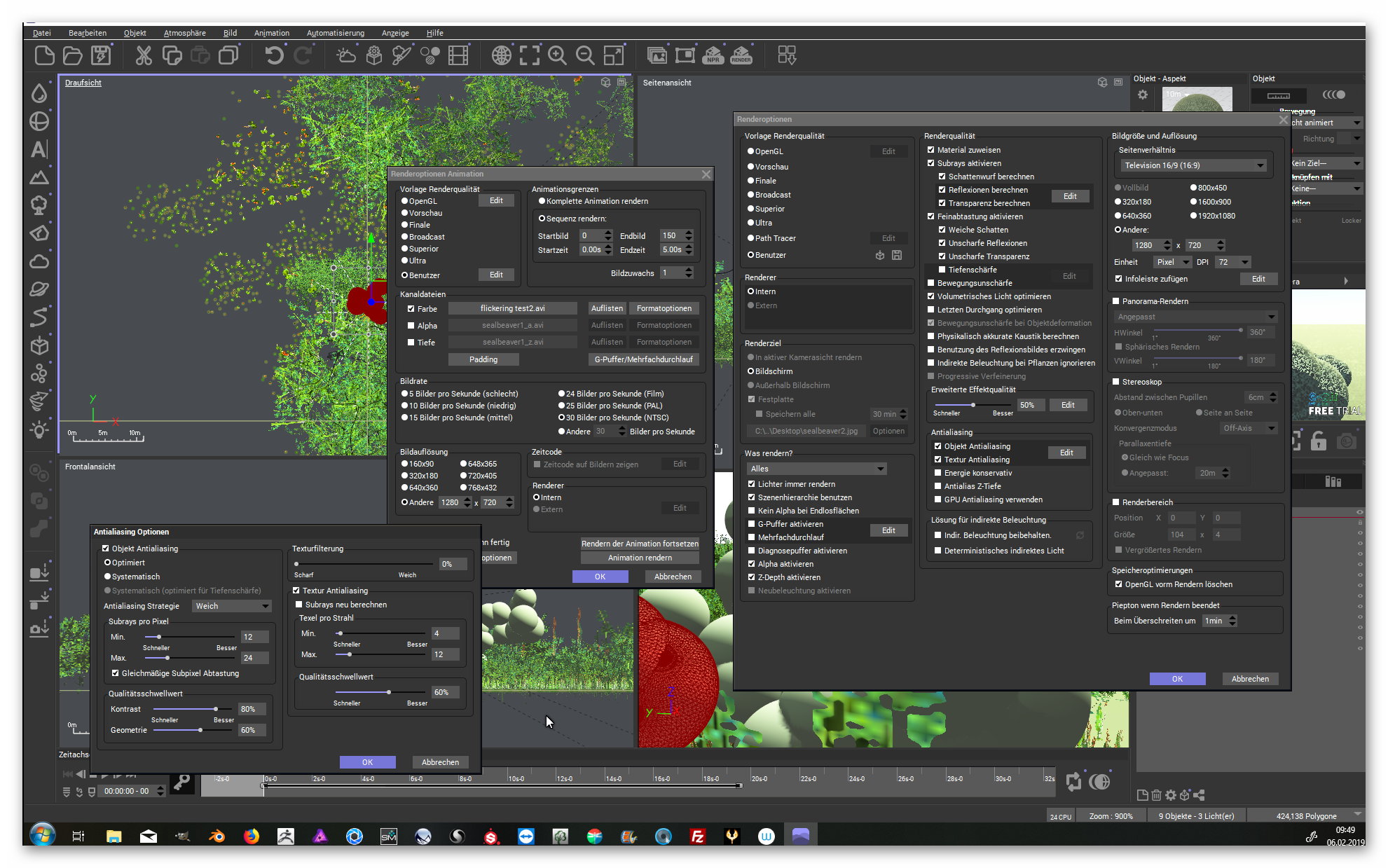The width and height of the screenshot is (1388, 868).
Task: Open the Was rendern Alles dropdown
Action: (x=817, y=469)
